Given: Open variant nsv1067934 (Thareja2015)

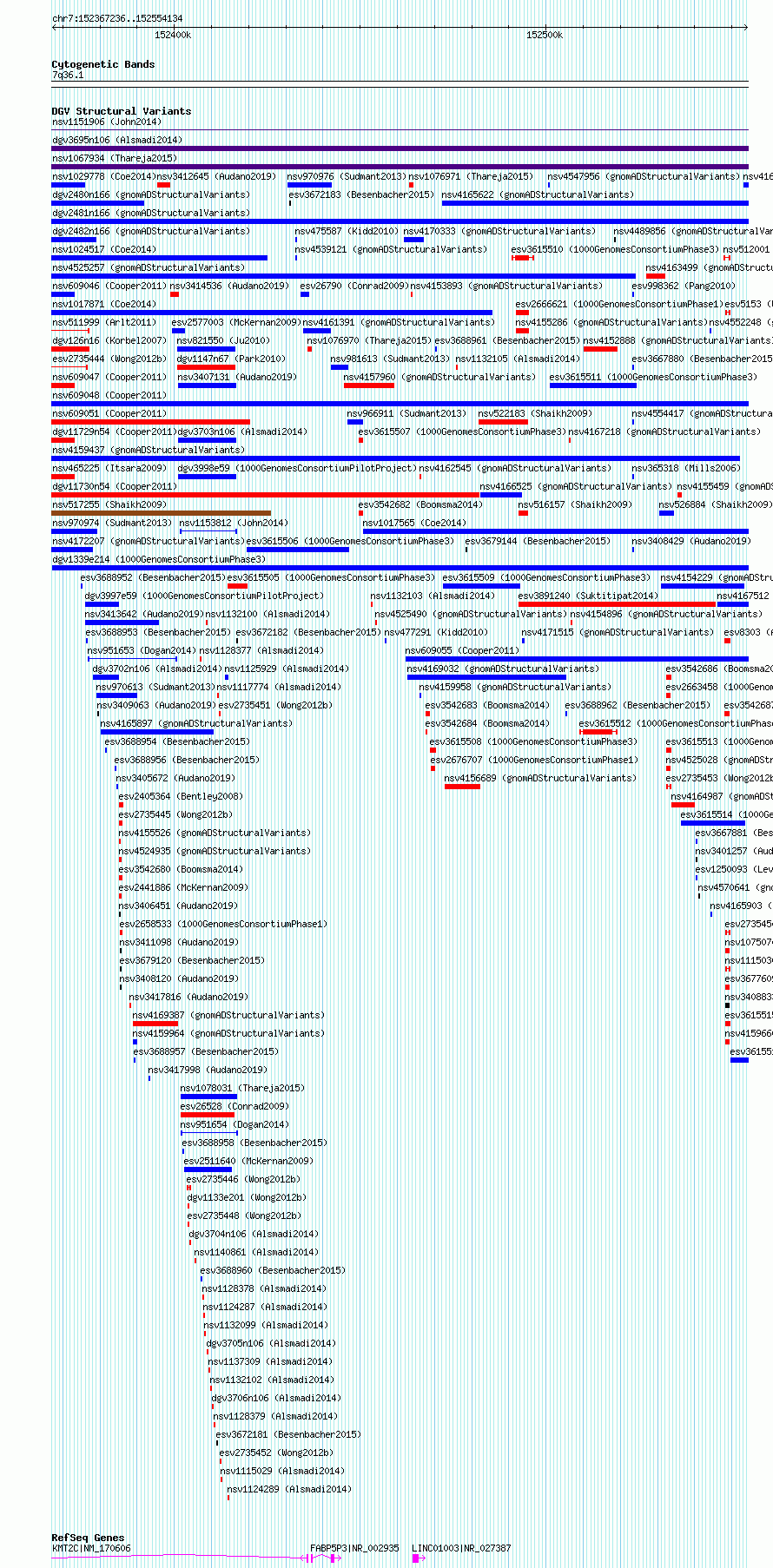Looking at the screenshot, I should 115,159.
